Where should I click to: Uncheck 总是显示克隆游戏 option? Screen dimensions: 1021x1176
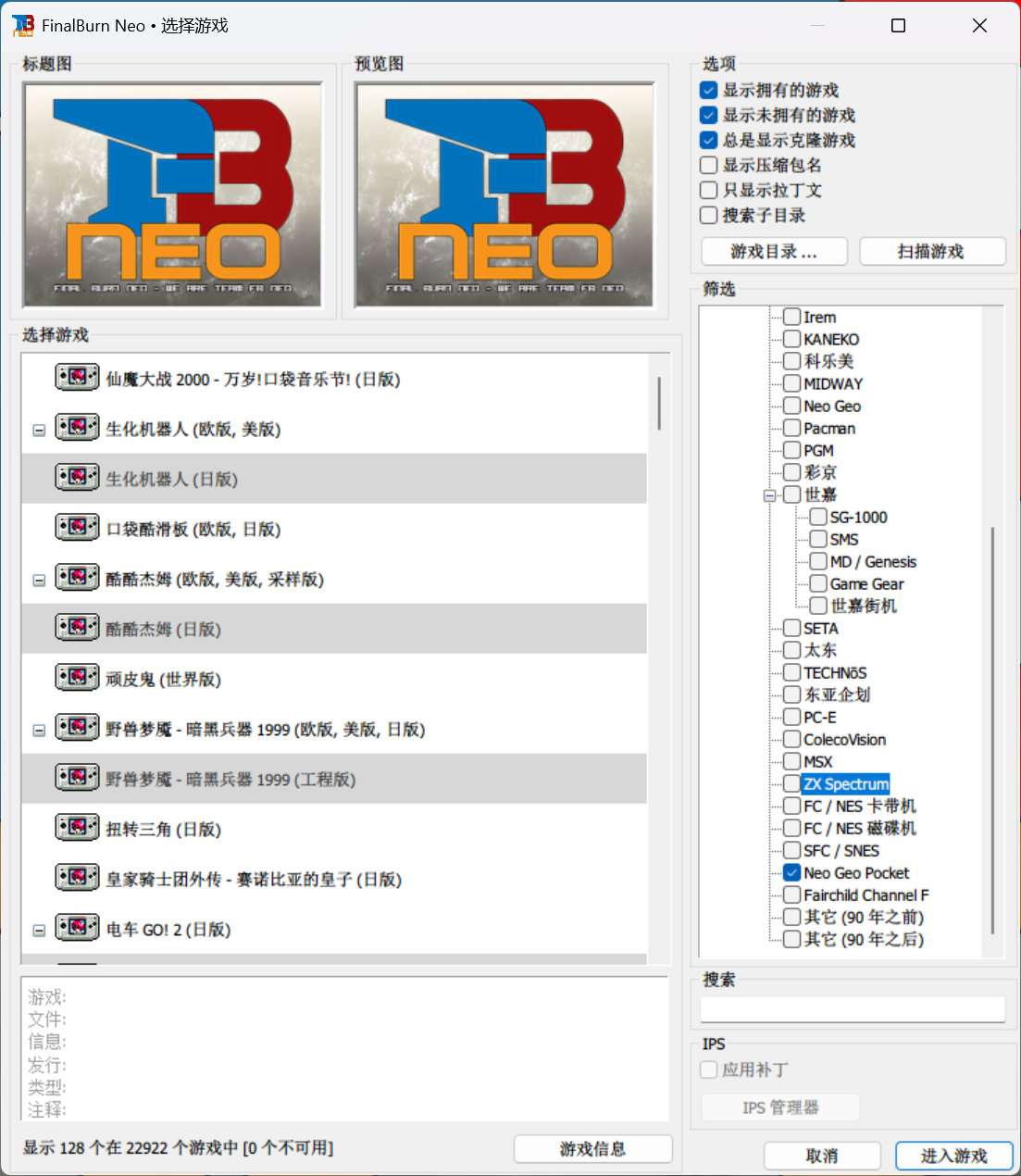pyautogui.click(x=709, y=140)
